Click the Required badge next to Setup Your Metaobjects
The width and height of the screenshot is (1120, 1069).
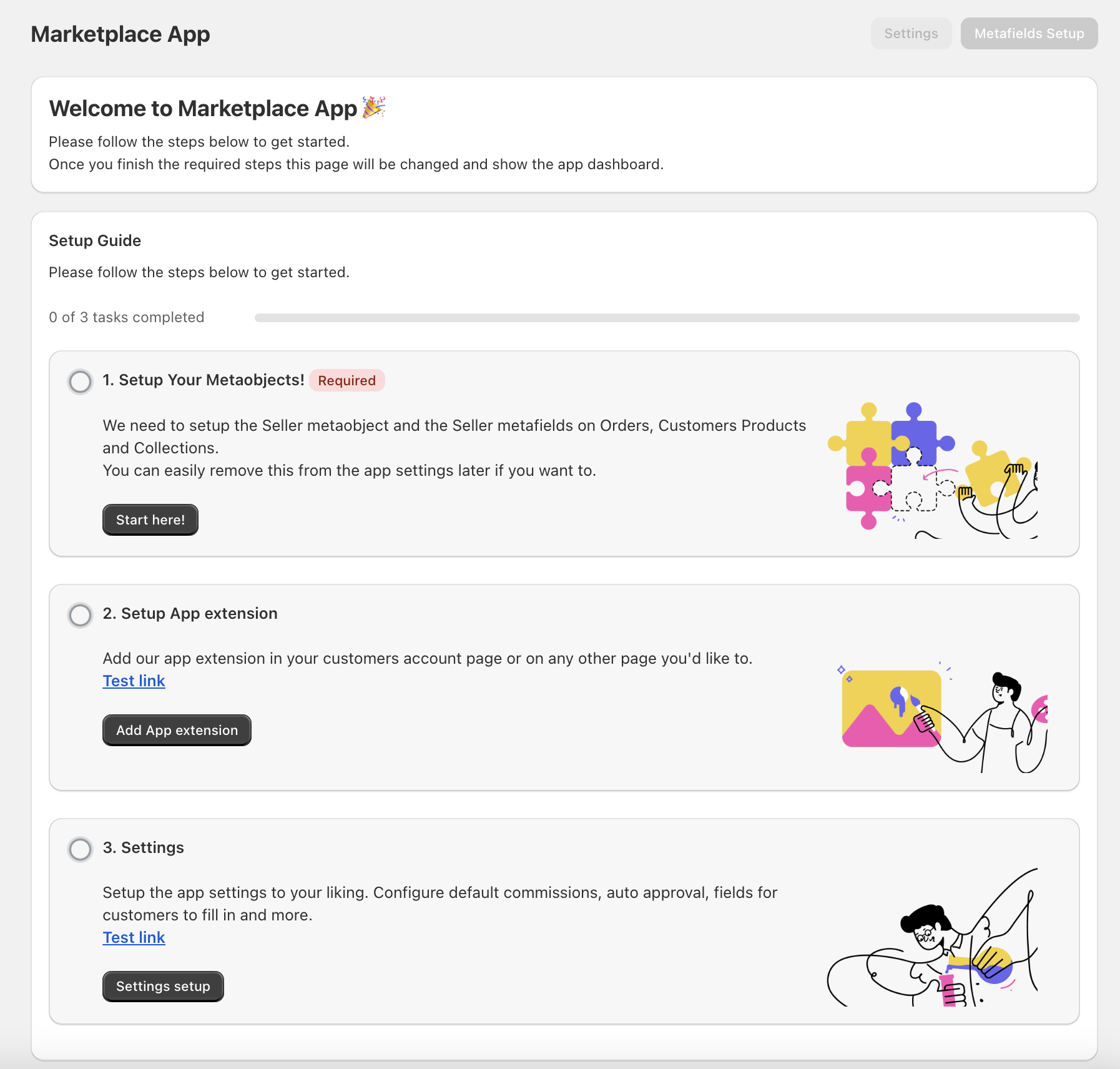[346, 380]
